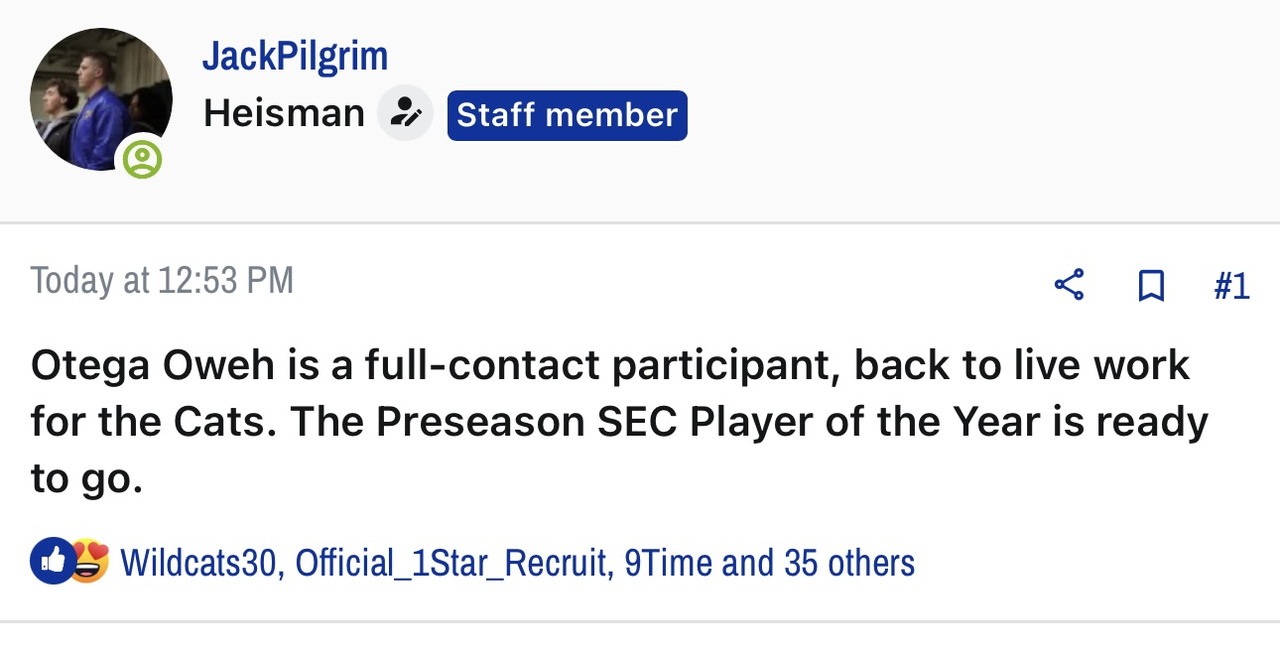Open Wildcats30's profile from reactions
The height and width of the screenshot is (665, 1280).
click(x=198, y=563)
